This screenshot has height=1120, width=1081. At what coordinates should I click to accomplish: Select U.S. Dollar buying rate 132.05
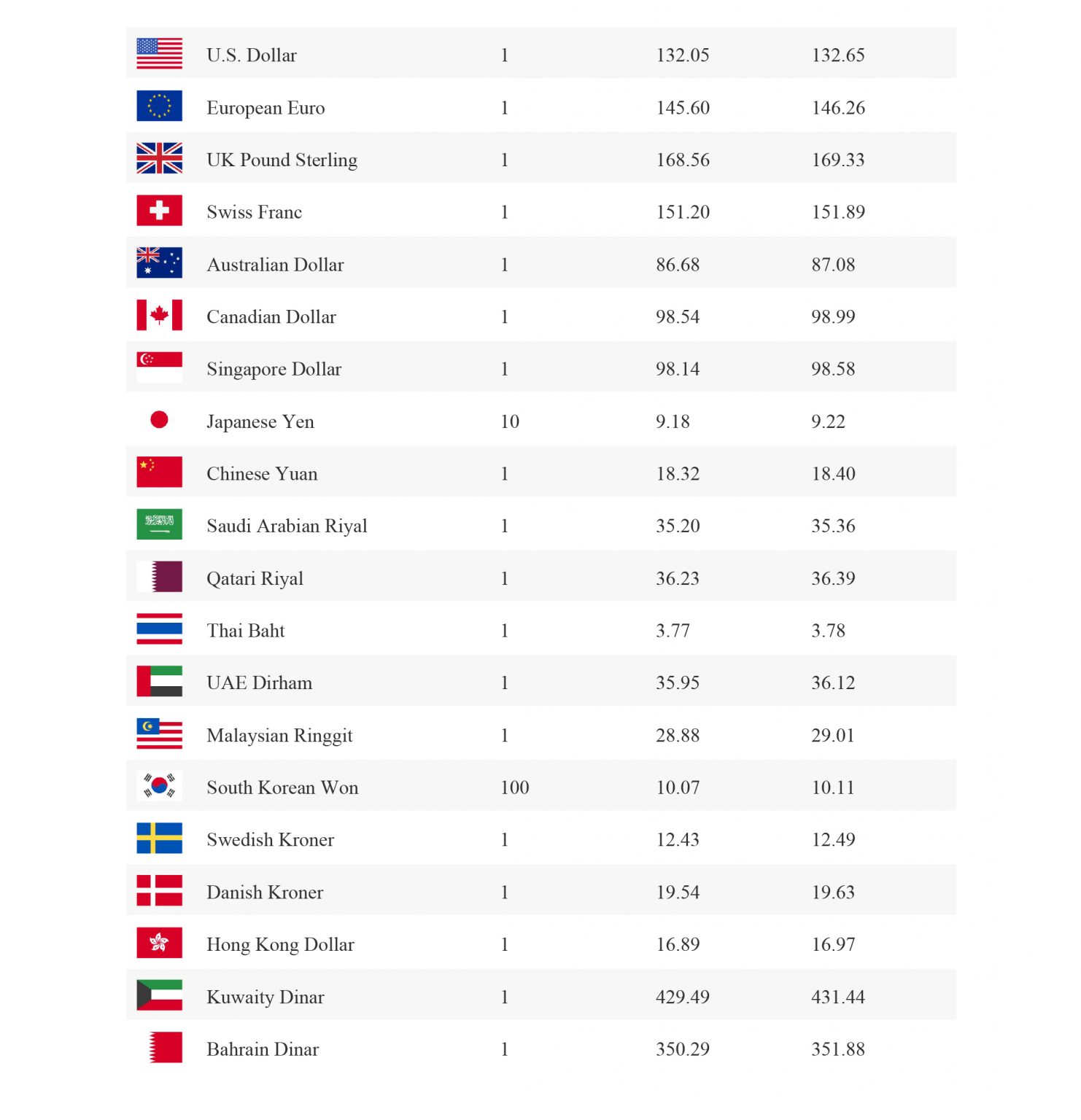[x=683, y=55]
